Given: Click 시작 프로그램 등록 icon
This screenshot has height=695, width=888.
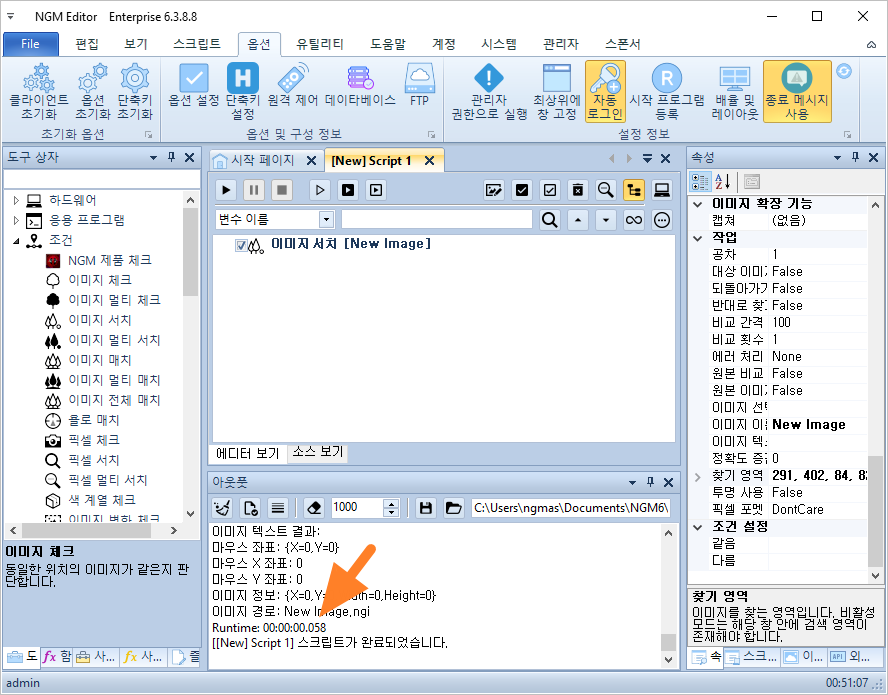Looking at the screenshot, I should pos(667,92).
